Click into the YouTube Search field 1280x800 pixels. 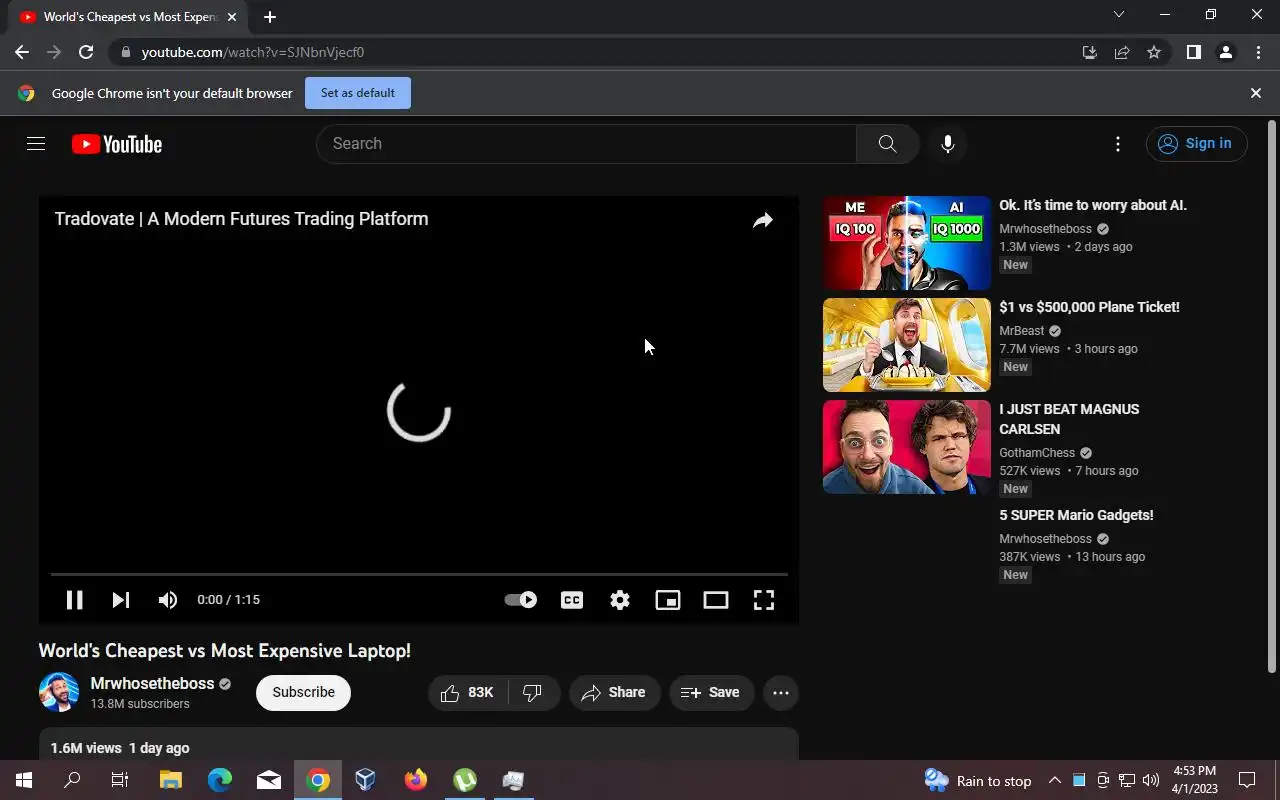coord(587,144)
